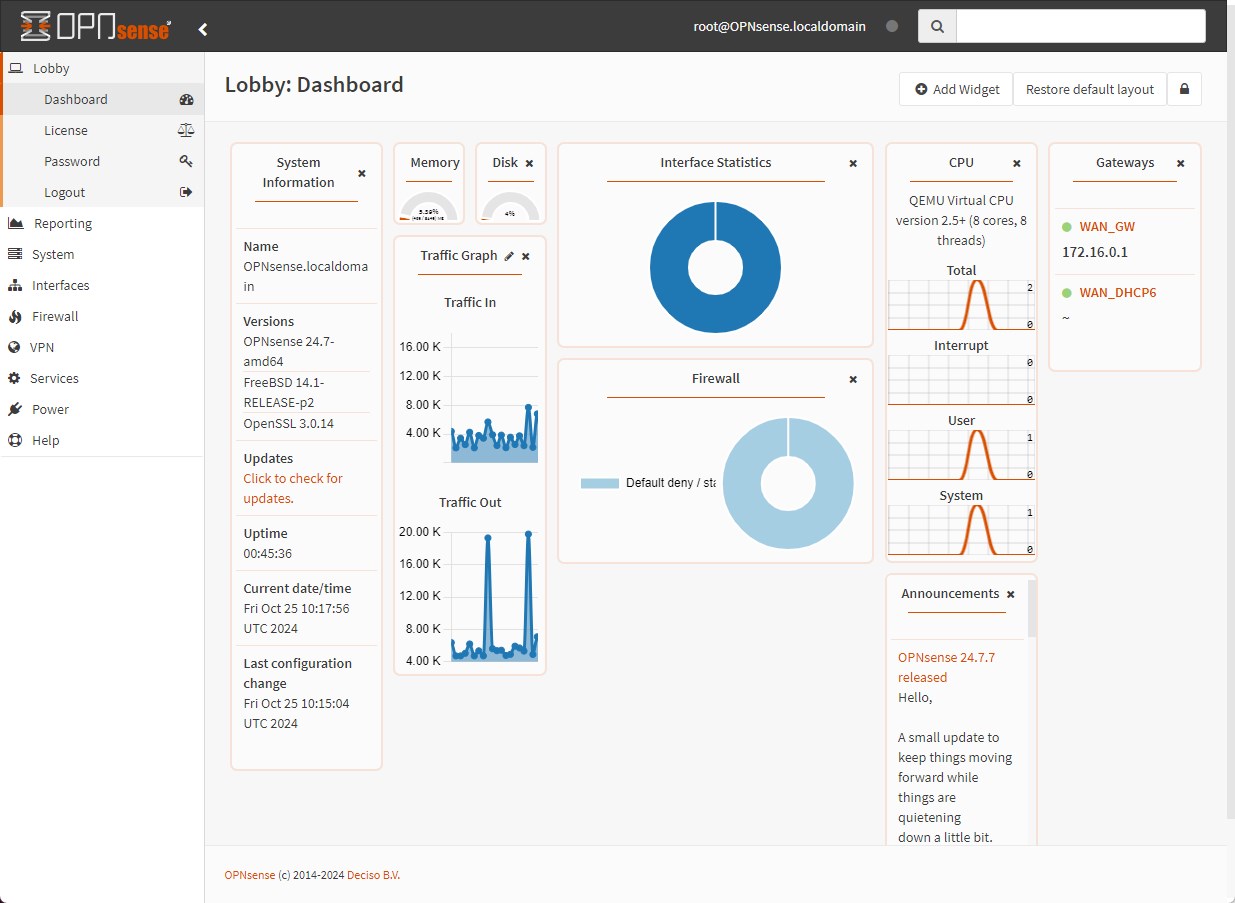
Task: Expand the System sidebar section
Action: (52, 254)
